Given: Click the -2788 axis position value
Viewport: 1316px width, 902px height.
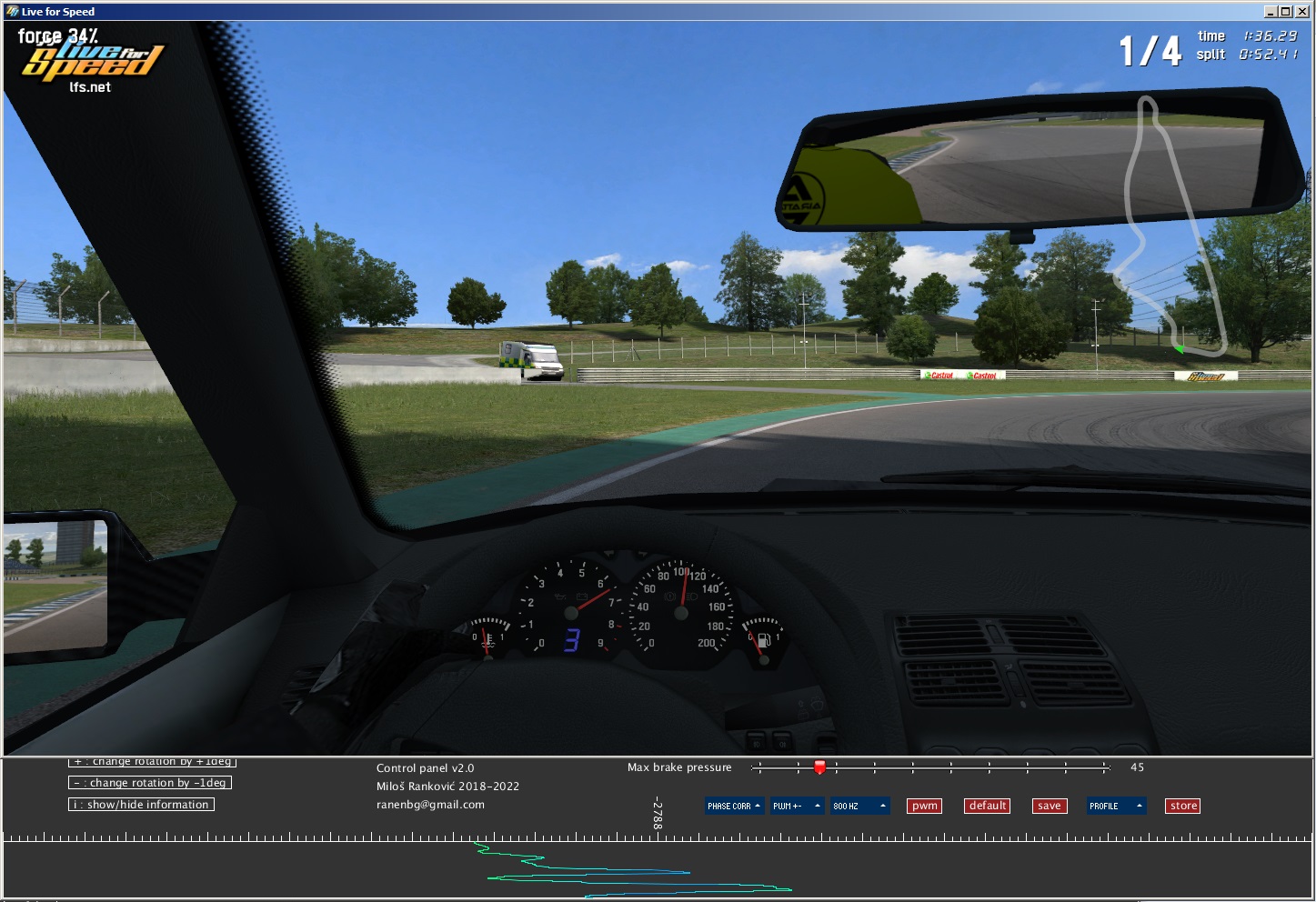Looking at the screenshot, I should 658,814.
